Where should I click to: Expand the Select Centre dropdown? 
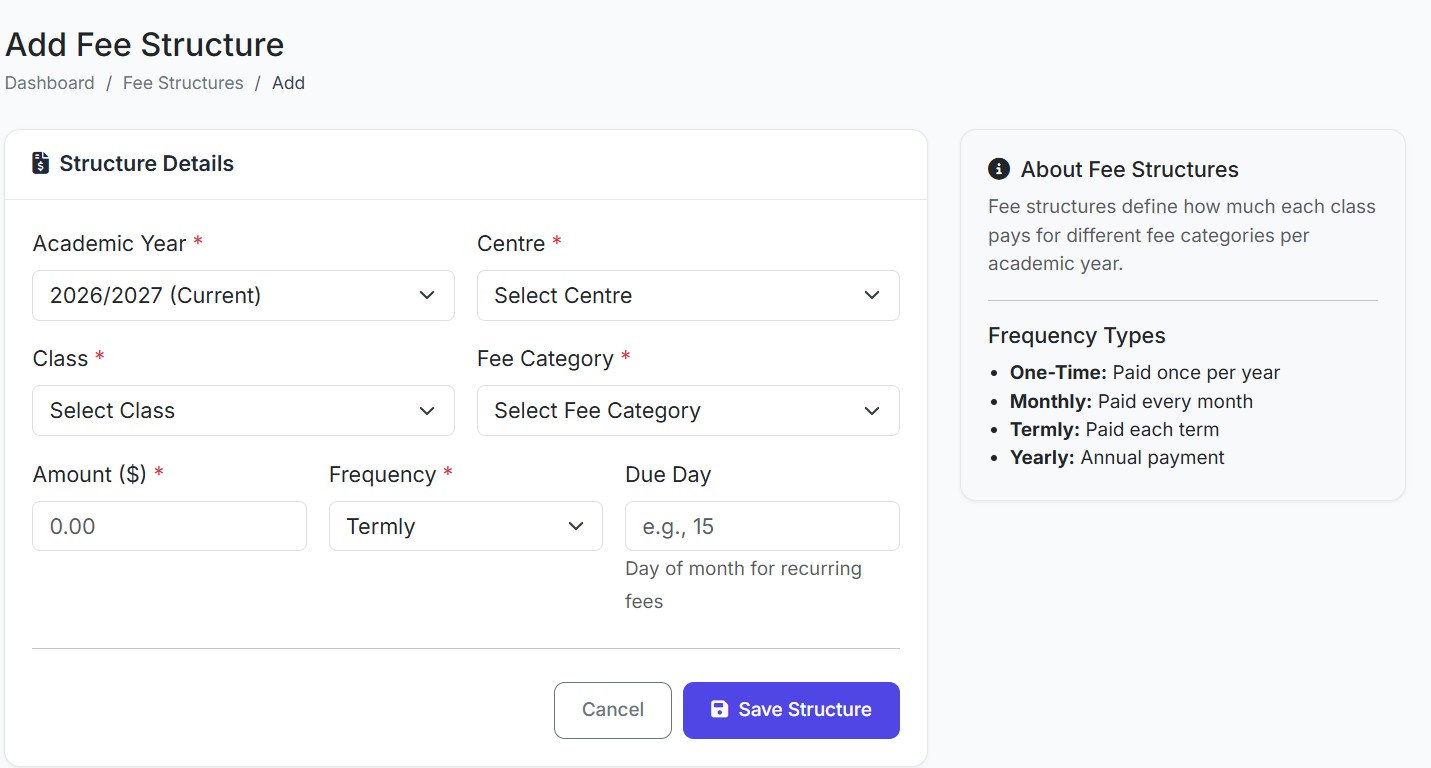pos(687,295)
